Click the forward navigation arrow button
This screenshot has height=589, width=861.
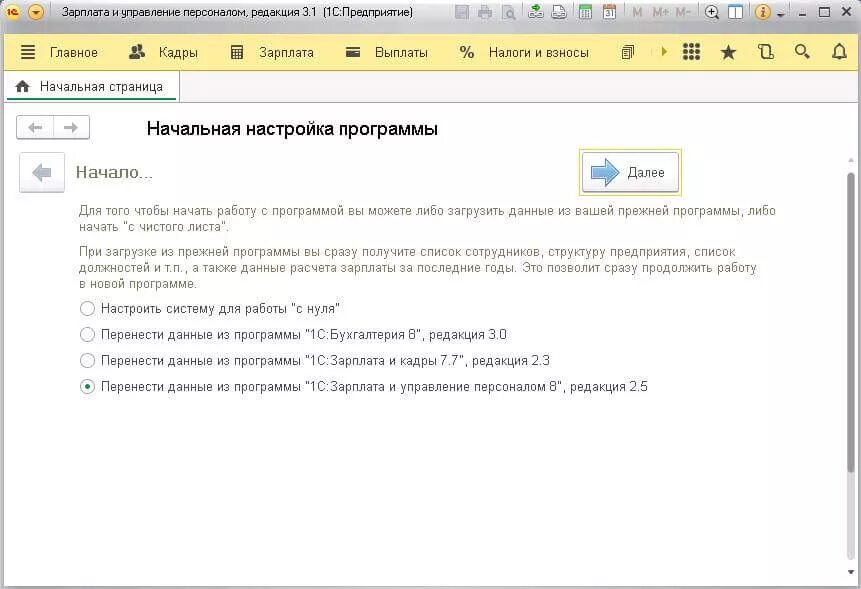pyautogui.click(x=71, y=128)
